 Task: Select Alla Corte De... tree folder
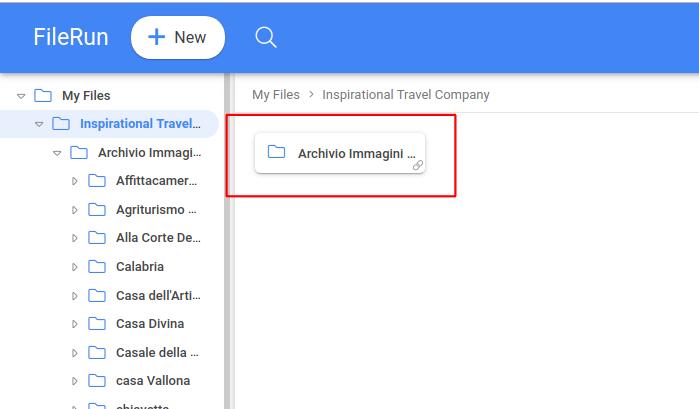tap(158, 238)
